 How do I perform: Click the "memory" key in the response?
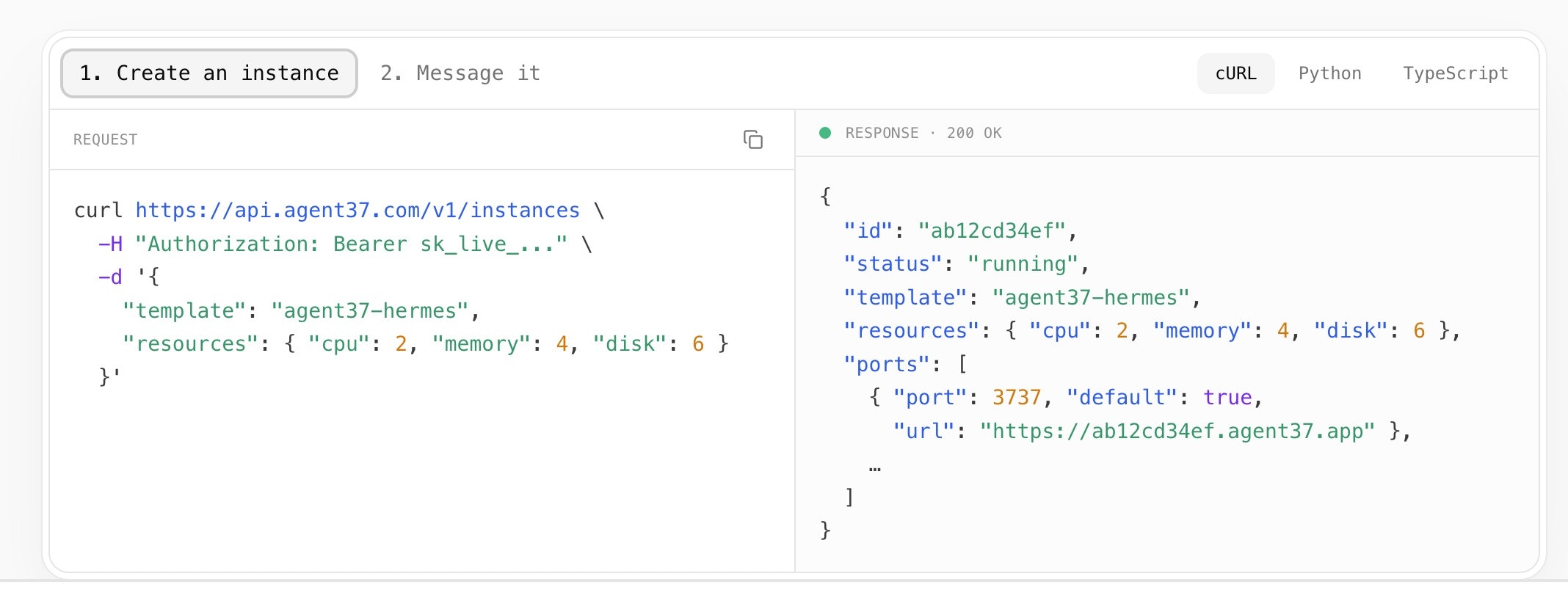[x=1202, y=330]
